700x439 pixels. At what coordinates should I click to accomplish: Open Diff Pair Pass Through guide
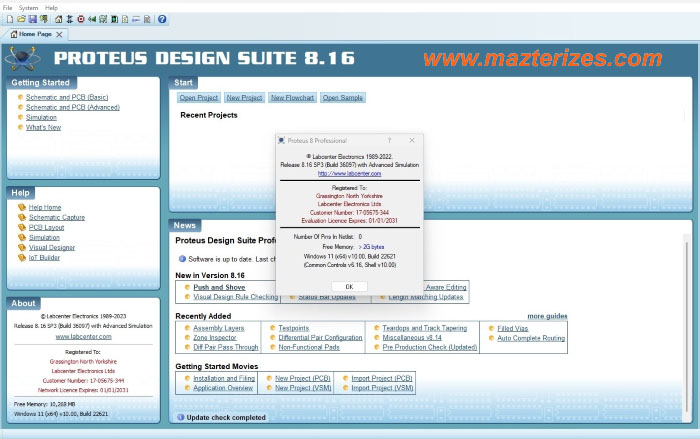[x=225, y=347]
